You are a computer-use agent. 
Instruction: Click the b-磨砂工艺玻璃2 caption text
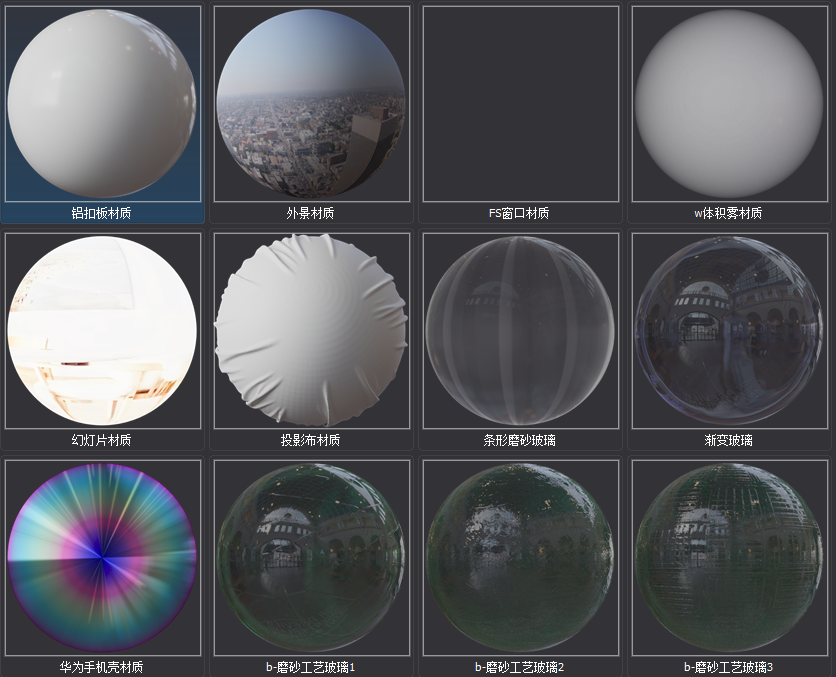(519, 667)
